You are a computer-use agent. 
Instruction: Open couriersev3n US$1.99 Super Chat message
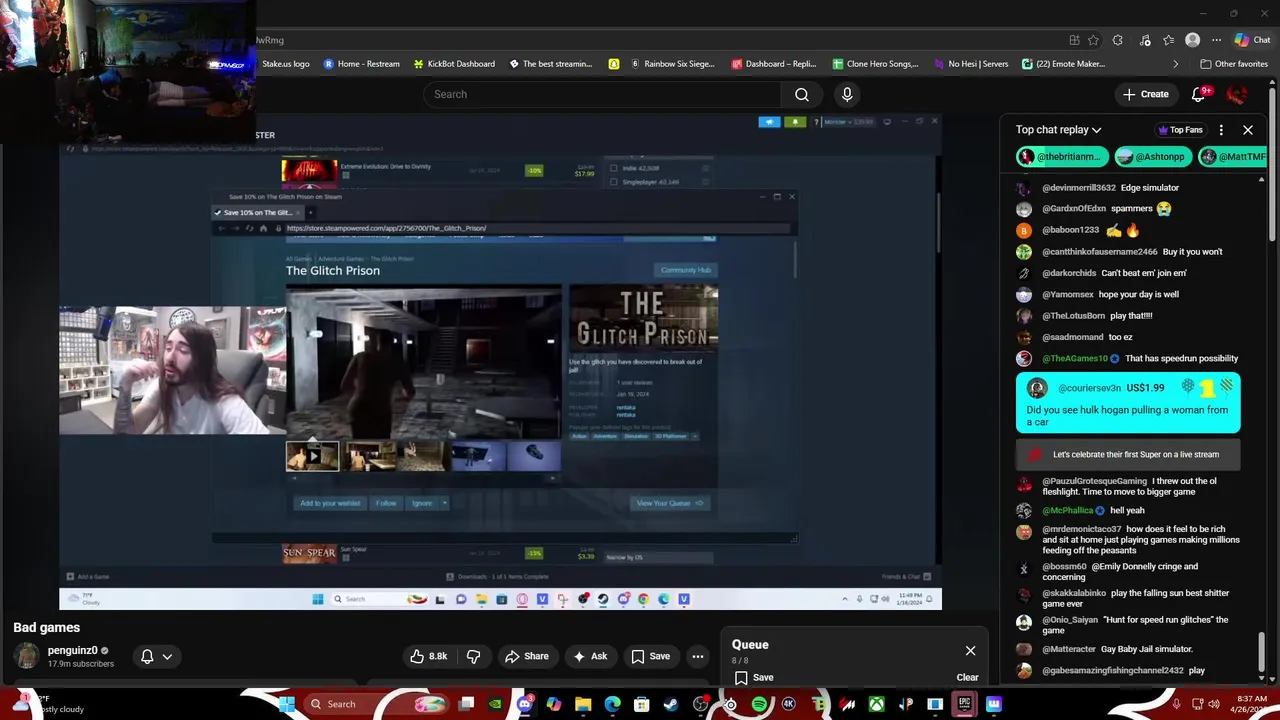click(1128, 403)
